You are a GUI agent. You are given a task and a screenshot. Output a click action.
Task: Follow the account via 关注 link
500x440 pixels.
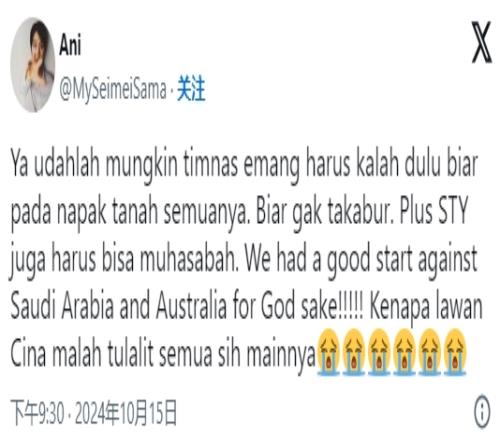[x=191, y=88]
